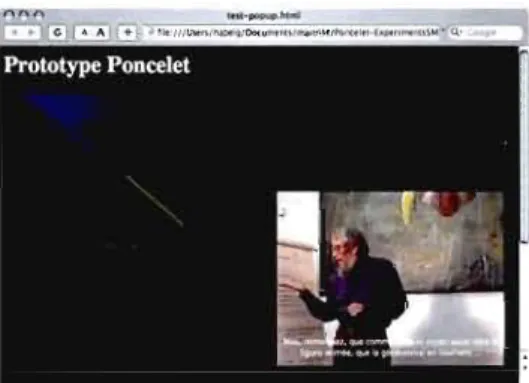
Task: Add a bookmark with the plus button
Action: (128, 32)
